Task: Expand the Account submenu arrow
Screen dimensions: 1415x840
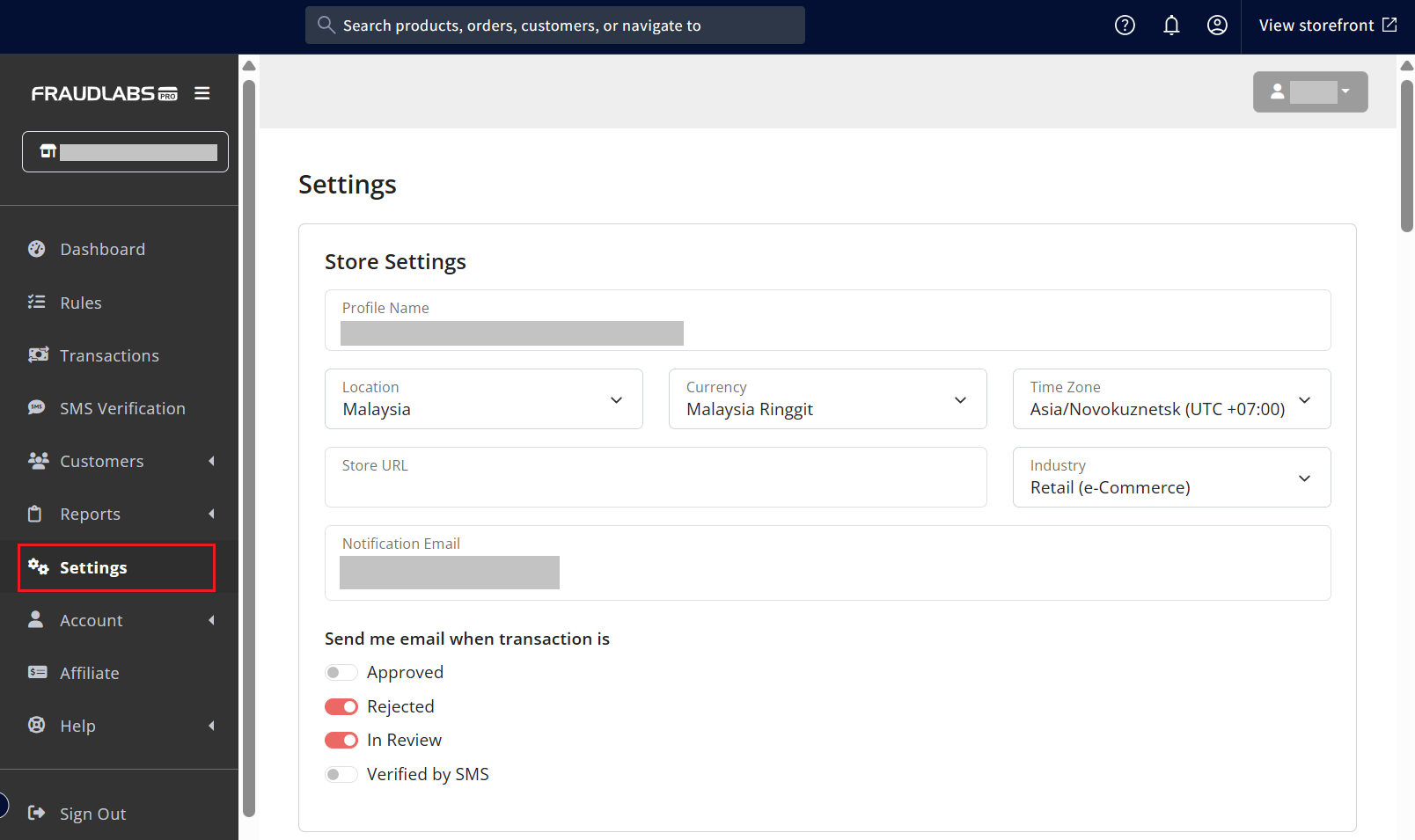Action: pyautogui.click(x=211, y=620)
